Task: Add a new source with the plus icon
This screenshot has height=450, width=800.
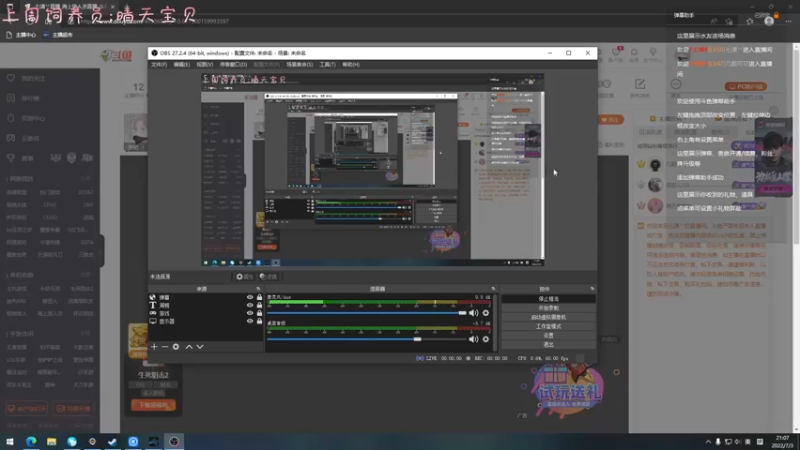Action: point(154,346)
